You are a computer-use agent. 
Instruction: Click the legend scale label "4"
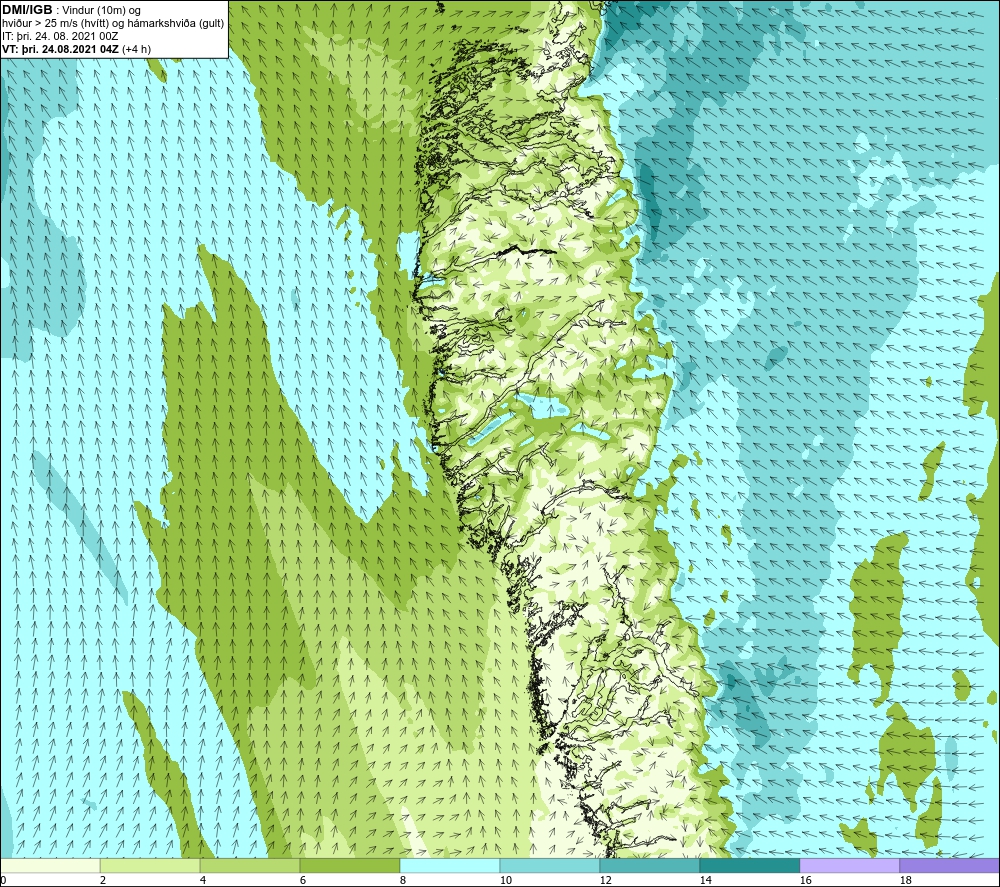point(202,881)
